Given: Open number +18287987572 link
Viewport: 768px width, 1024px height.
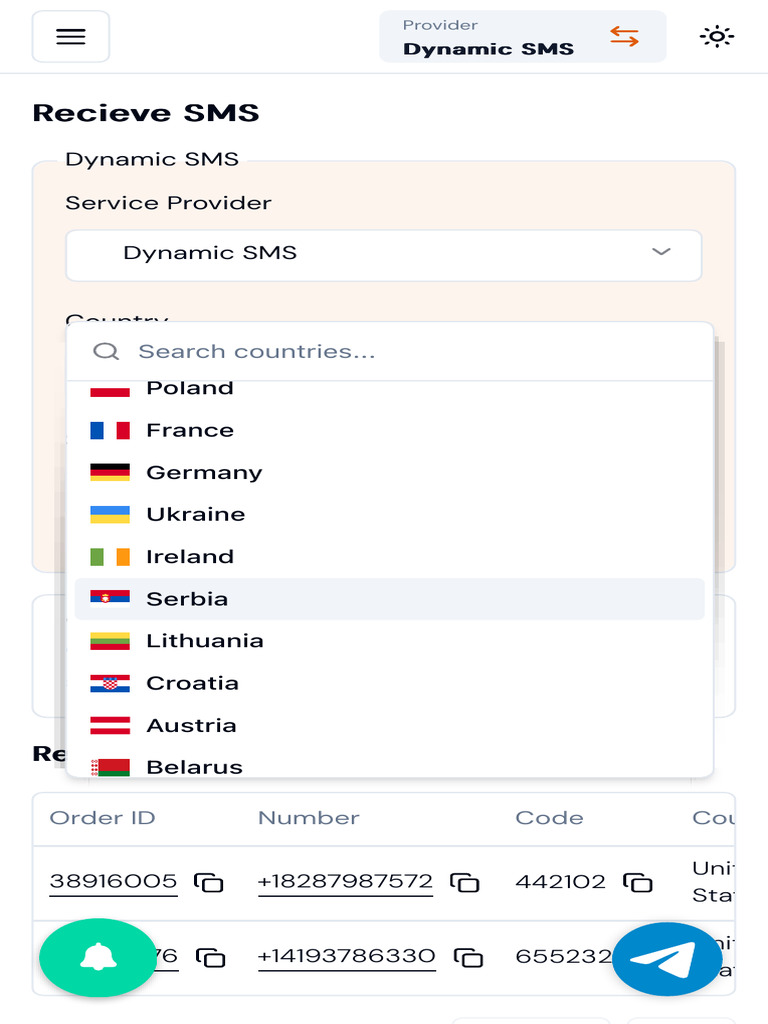Looking at the screenshot, I should point(345,882).
